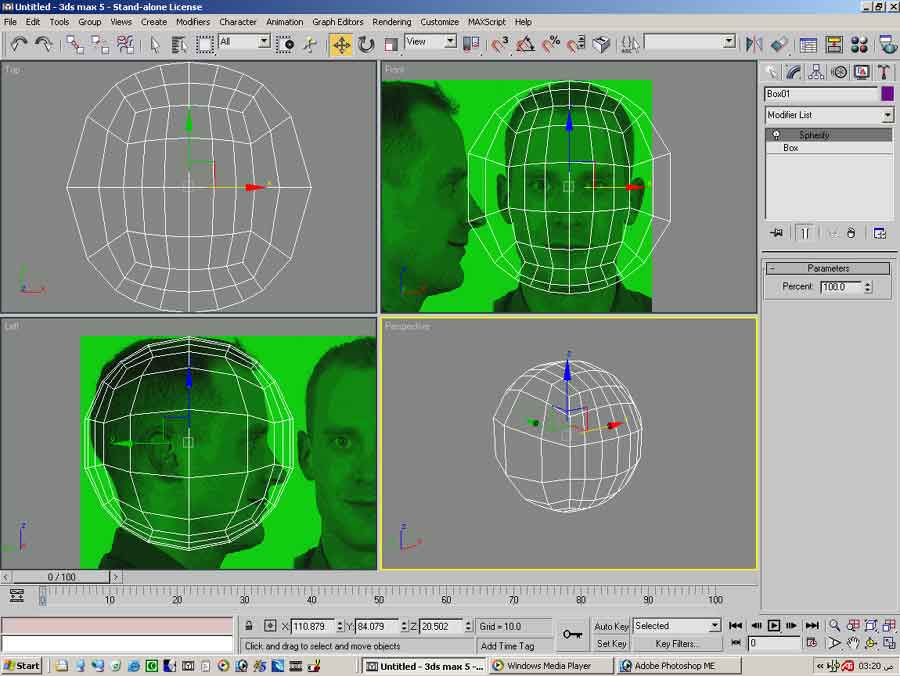This screenshot has width=900, height=676.
Task: Activate the Select Object arrow tool
Action: pos(154,44)
